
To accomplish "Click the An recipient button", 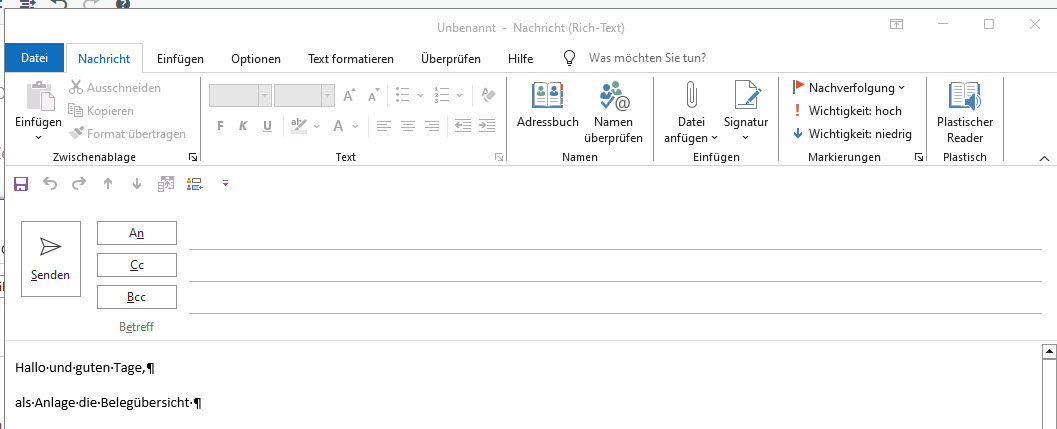I will click(x=137, y=233).
